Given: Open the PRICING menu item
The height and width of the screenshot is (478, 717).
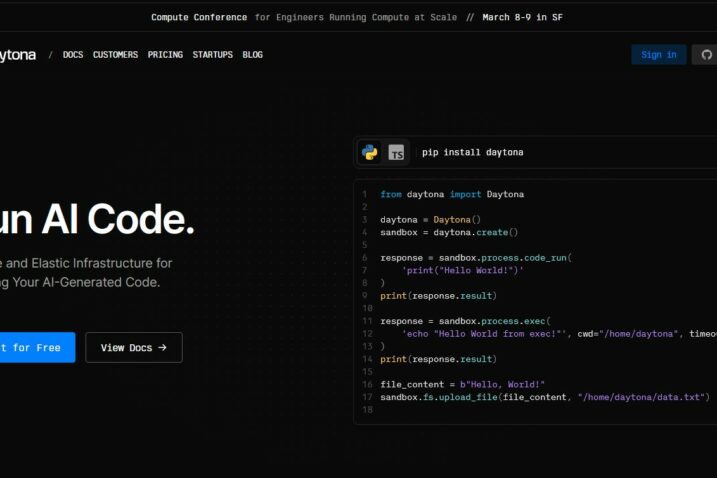Looking at the screenshot, I should click(x=165, y=55).
